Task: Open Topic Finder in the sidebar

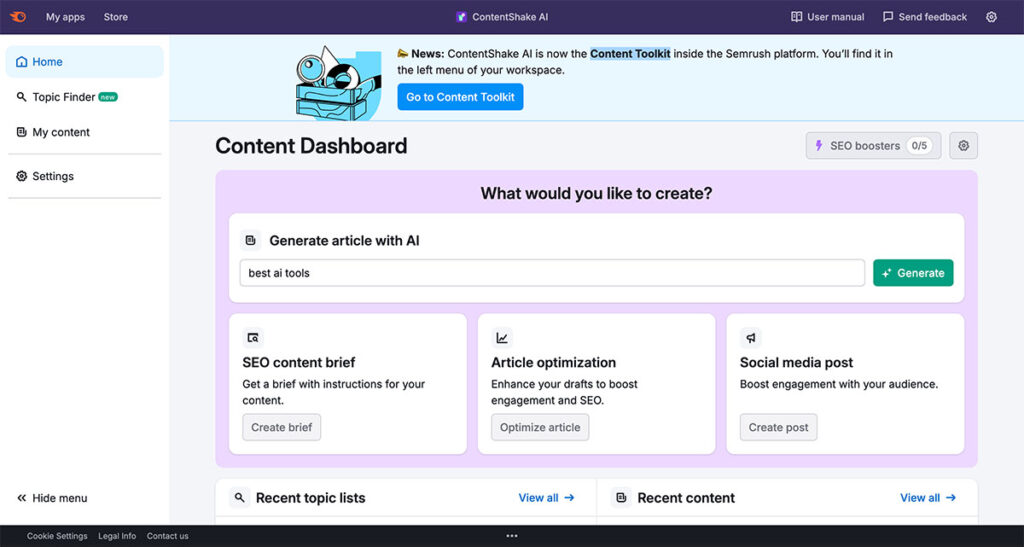Action: pos(66,97)
